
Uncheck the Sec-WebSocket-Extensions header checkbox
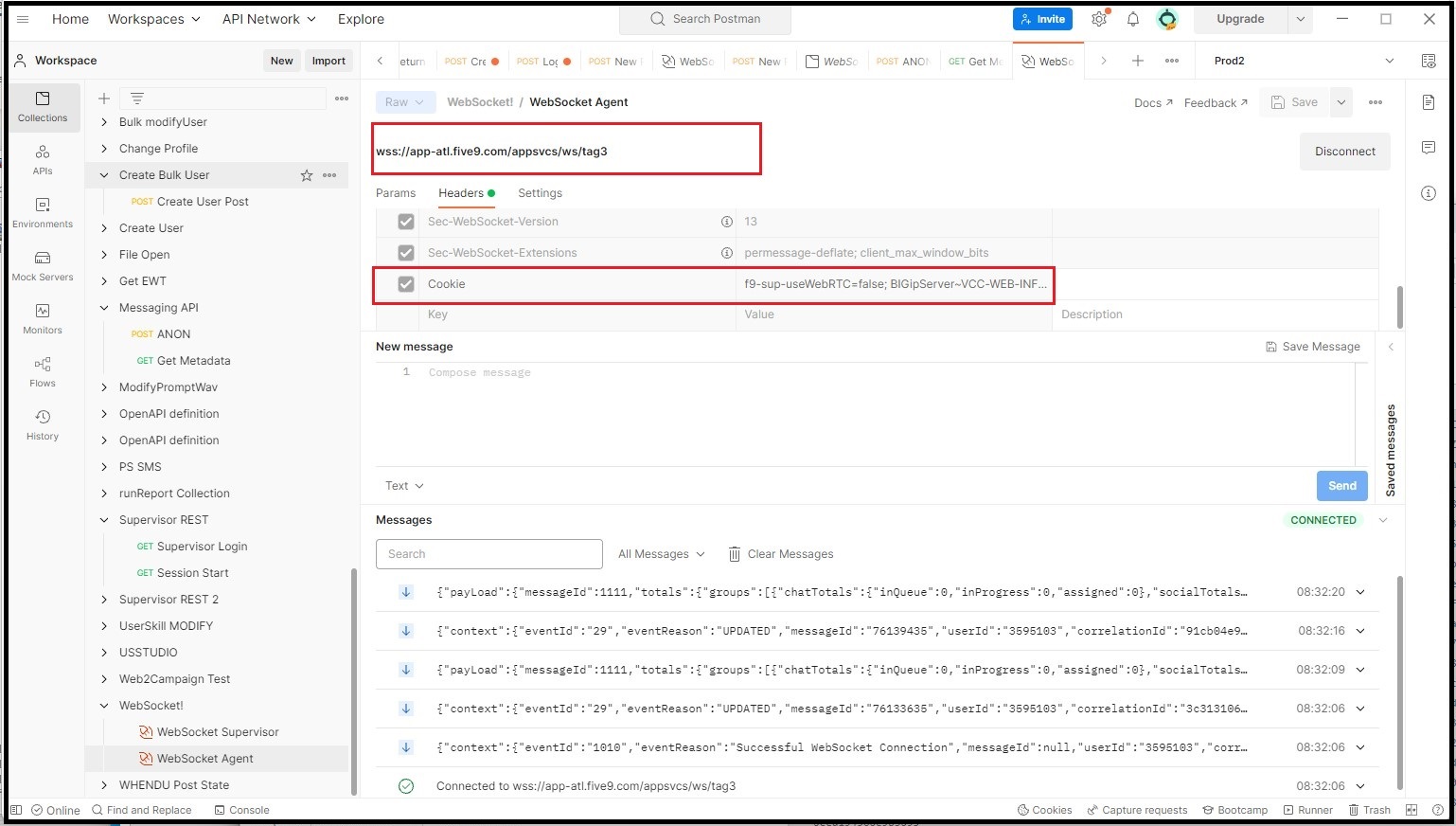click(406, 253)
